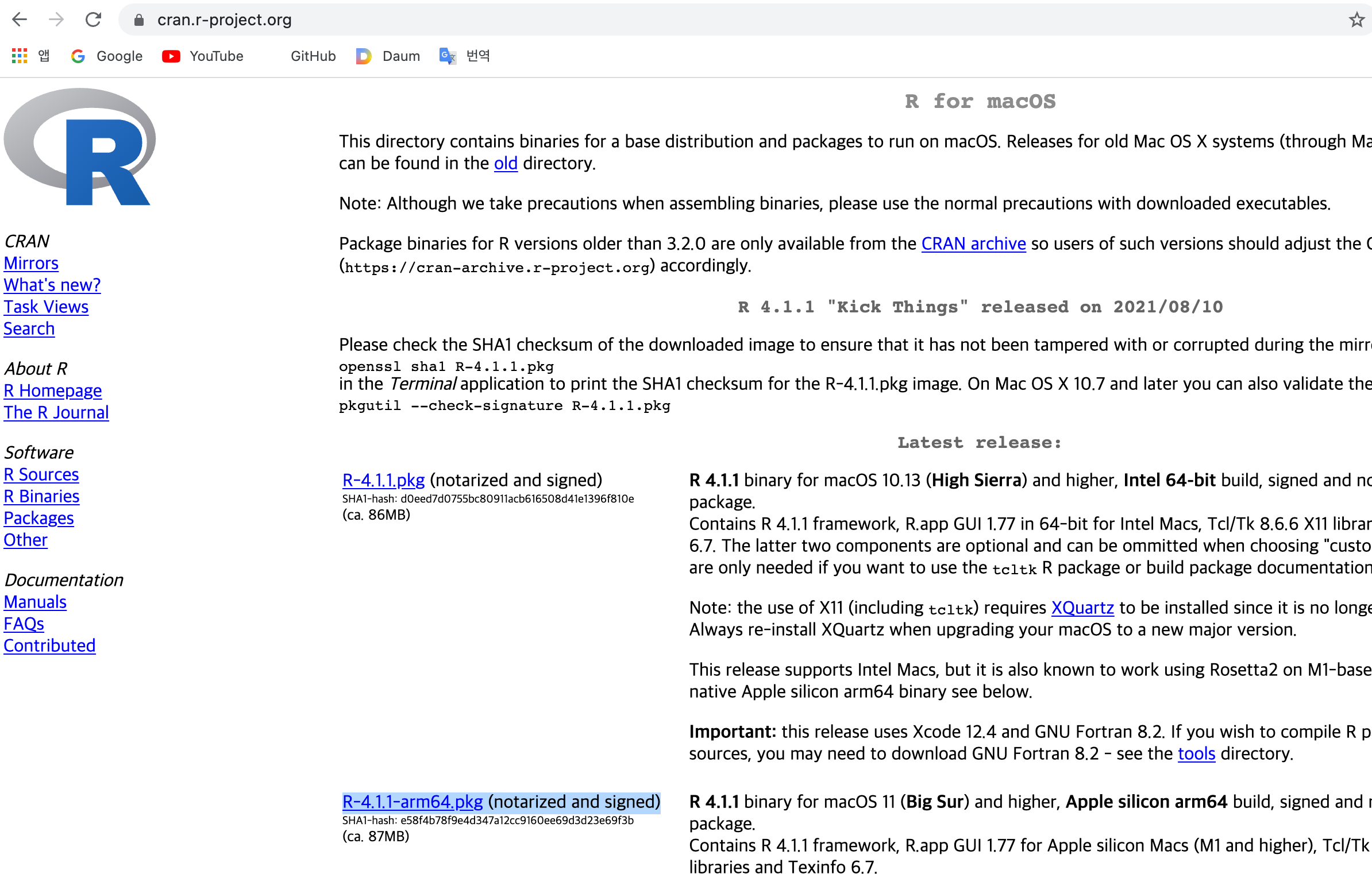Open the Google bookmark

[107, 56]
